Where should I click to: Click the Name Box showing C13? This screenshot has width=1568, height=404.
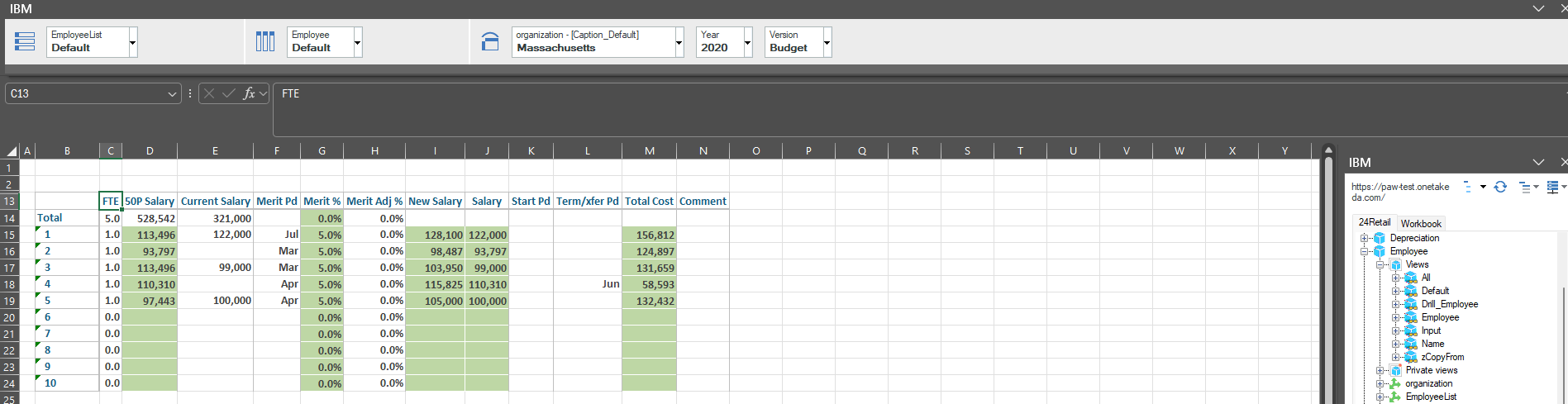(x=87, y=93)
